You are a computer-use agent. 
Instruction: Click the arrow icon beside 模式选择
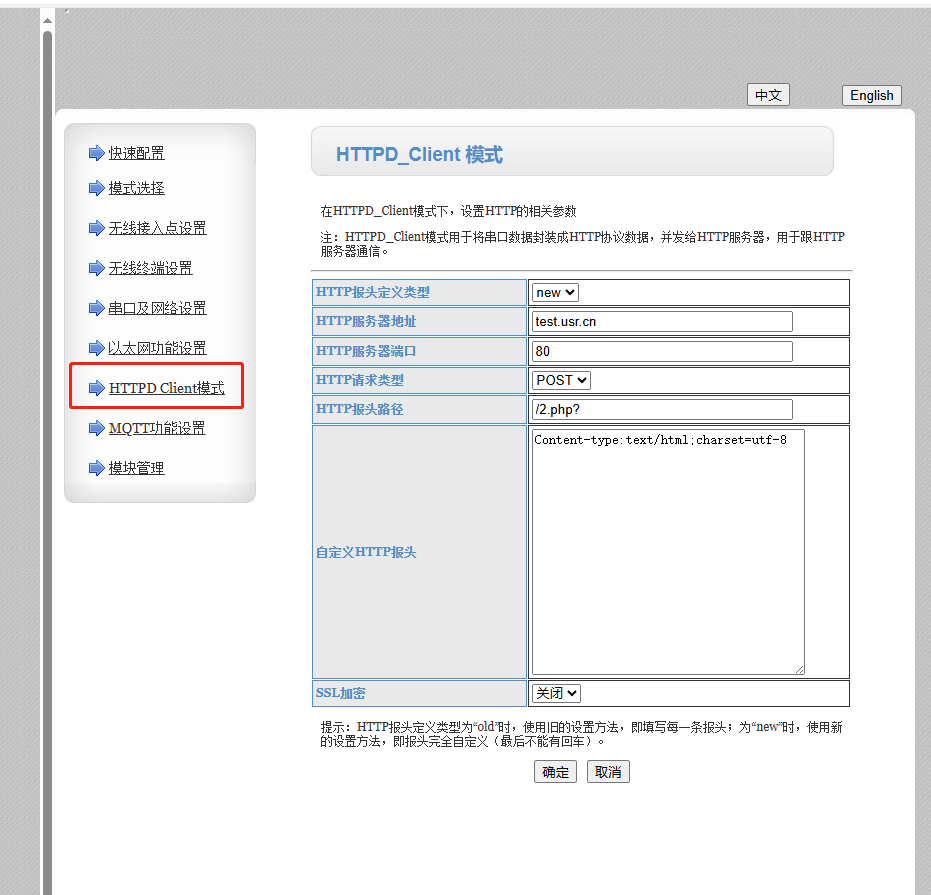click(x=96, y=188)
